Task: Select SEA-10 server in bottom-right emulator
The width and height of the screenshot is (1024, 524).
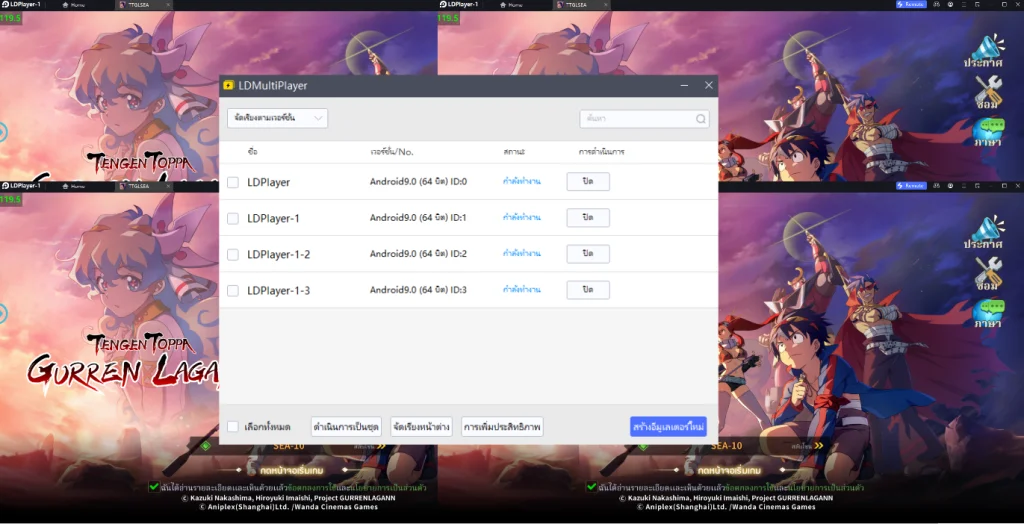Action: pyautogui.click(x=726, y=446)
